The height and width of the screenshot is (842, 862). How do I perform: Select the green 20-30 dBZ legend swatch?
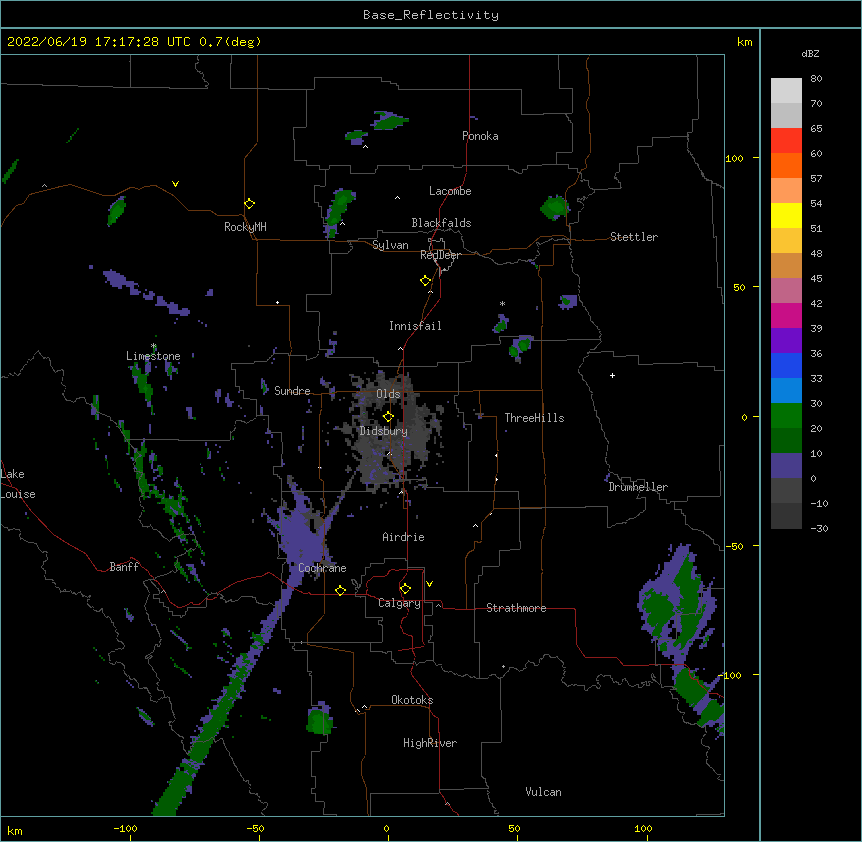click(x=786, y=416)
